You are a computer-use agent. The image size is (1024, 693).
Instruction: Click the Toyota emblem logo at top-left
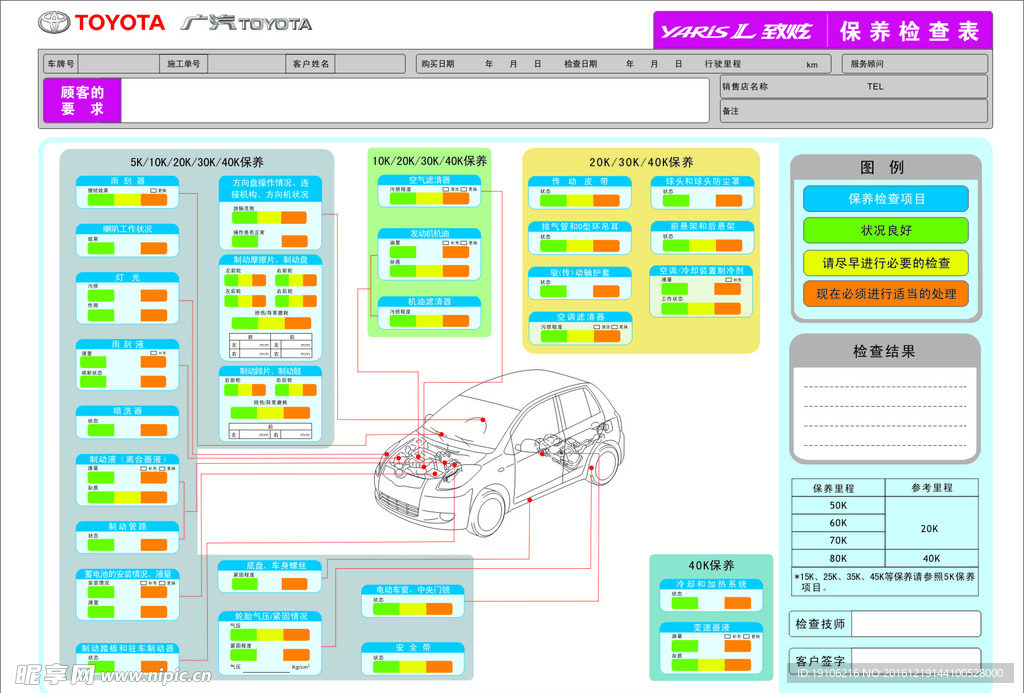coord(54,22)
